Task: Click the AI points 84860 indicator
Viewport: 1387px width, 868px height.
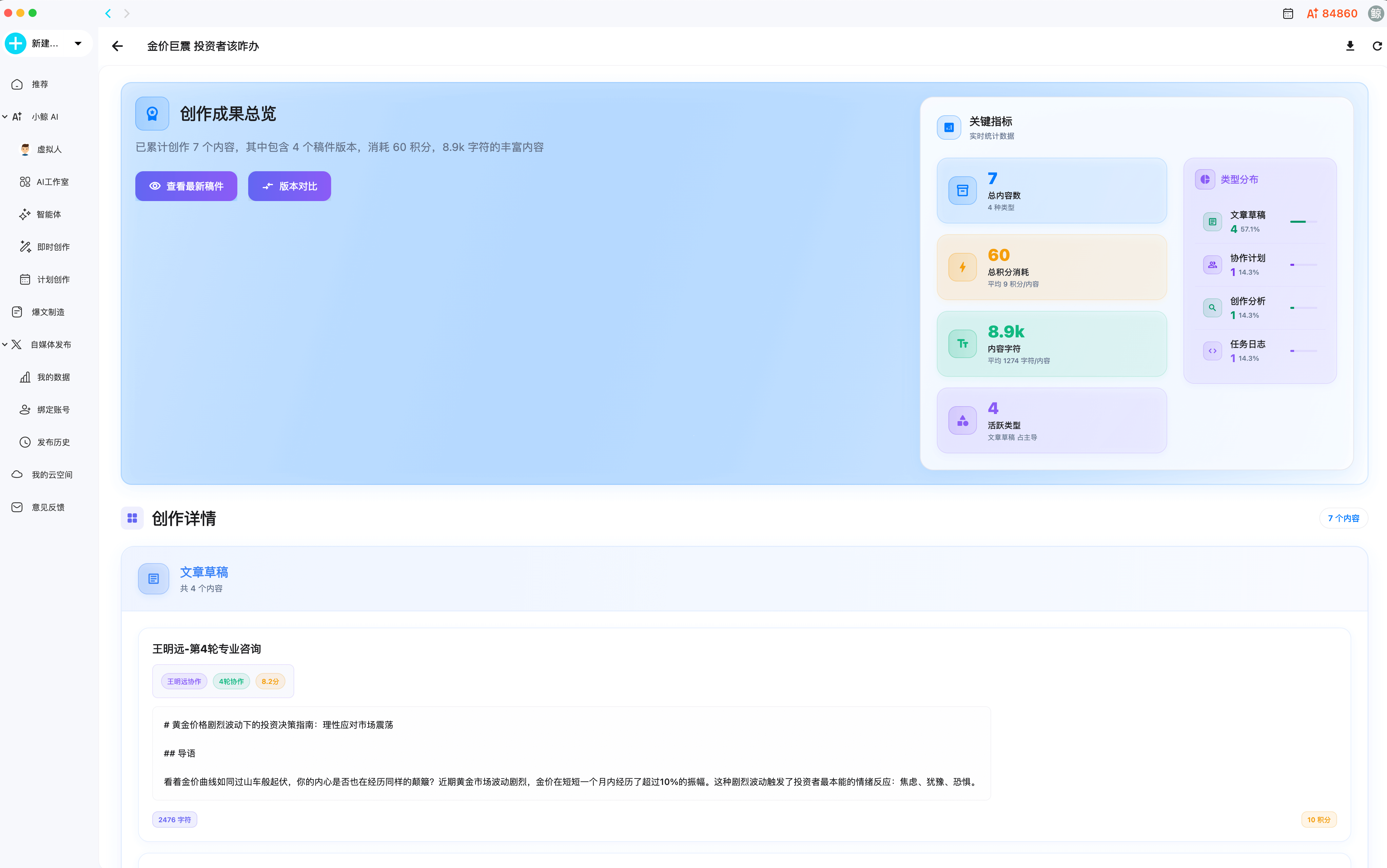Action: (x=1331, y=14)
